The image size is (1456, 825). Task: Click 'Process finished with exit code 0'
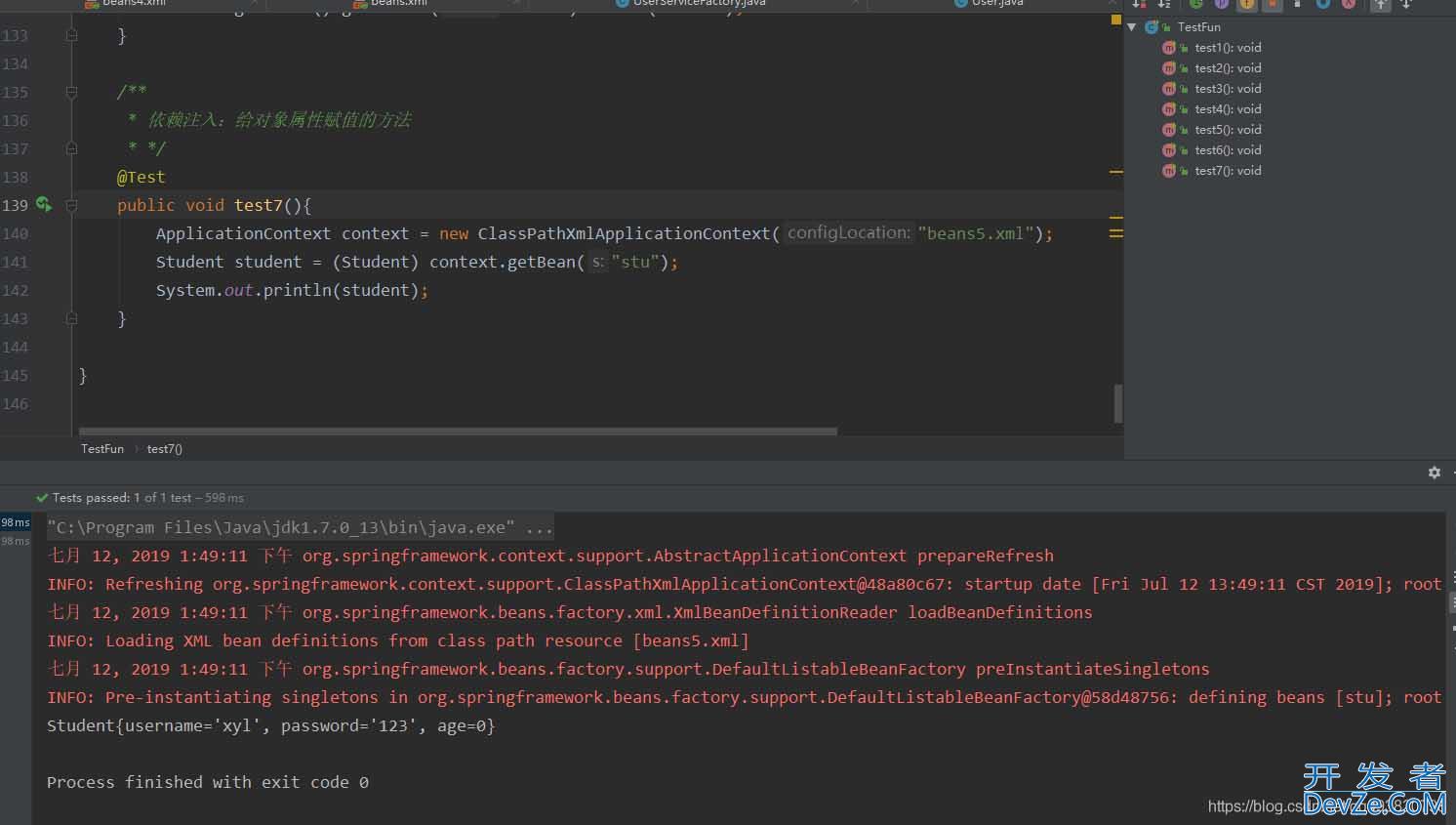click(x=208, y=782)
